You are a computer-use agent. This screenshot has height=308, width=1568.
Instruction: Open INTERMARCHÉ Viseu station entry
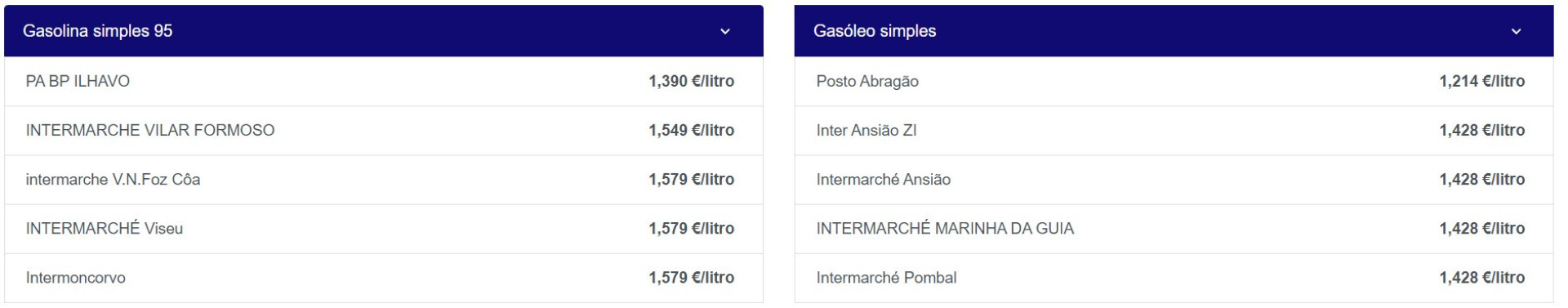[384, 229]
